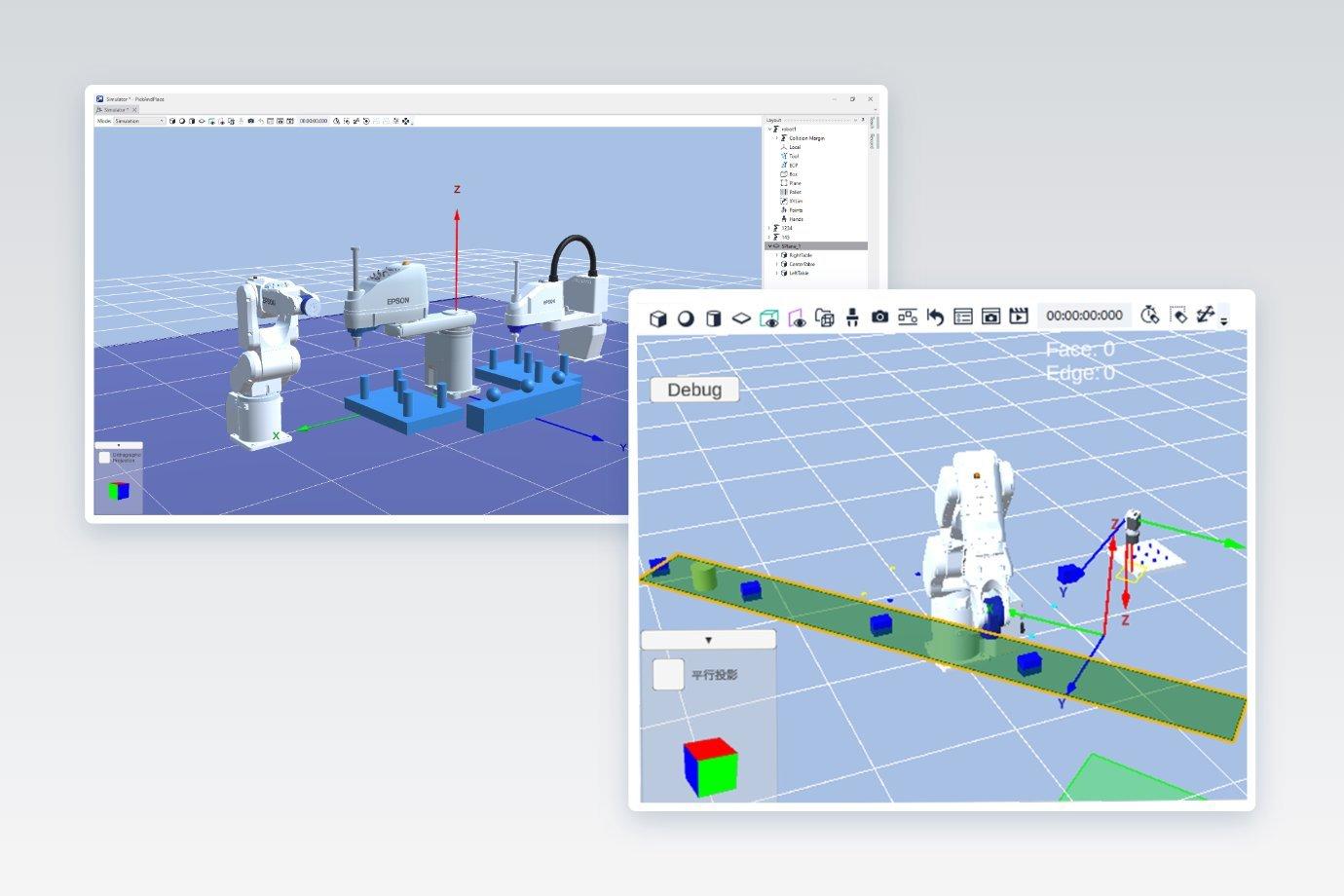The height and width of the screenshot is (896, 1344).
Task: Click the move arrows icon in back toolbar
Action: coord(406,121)
